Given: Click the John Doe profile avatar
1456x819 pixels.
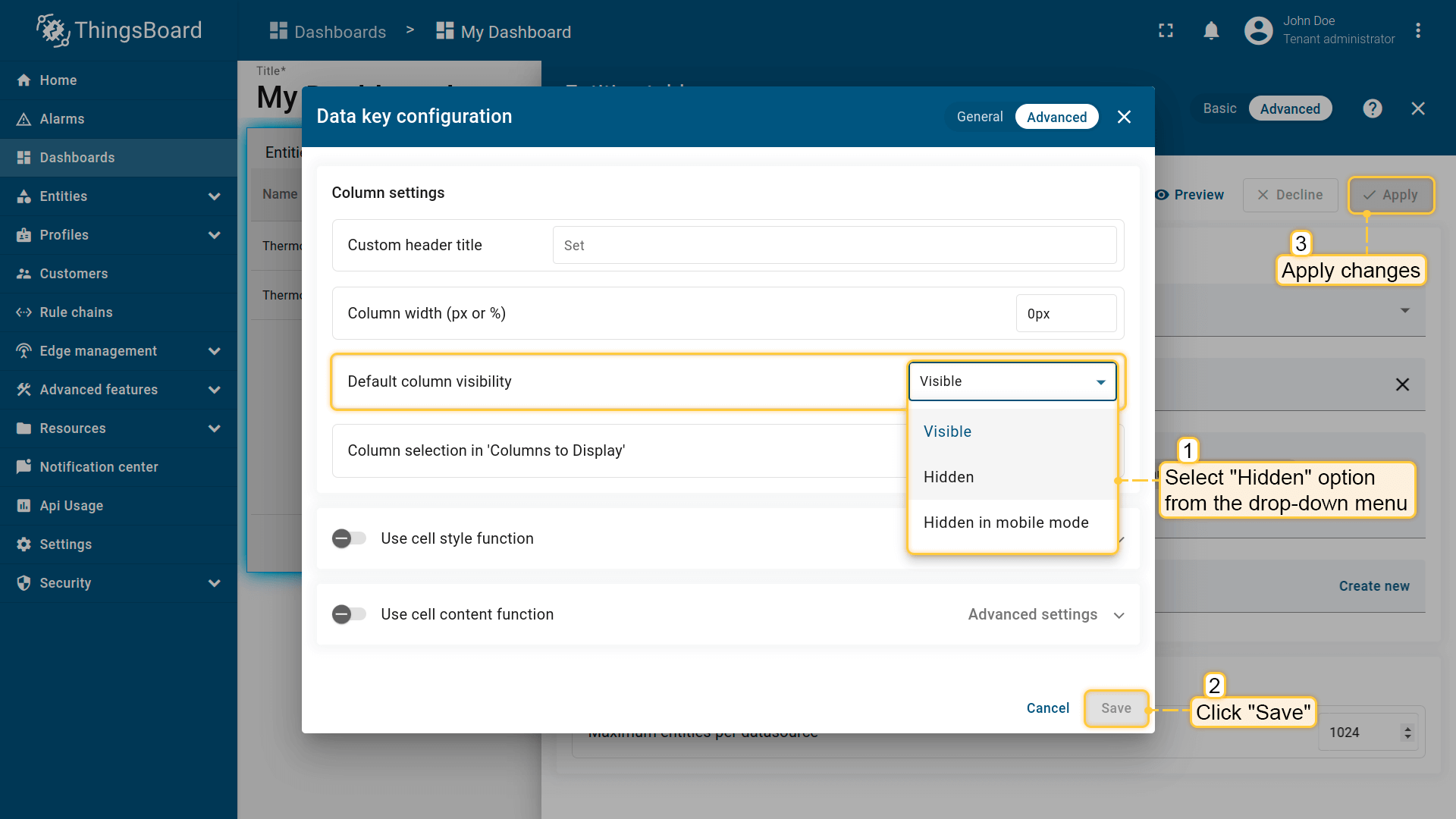Looking at the screenshot, I should pyautogui.click(x=1258, y=31).
